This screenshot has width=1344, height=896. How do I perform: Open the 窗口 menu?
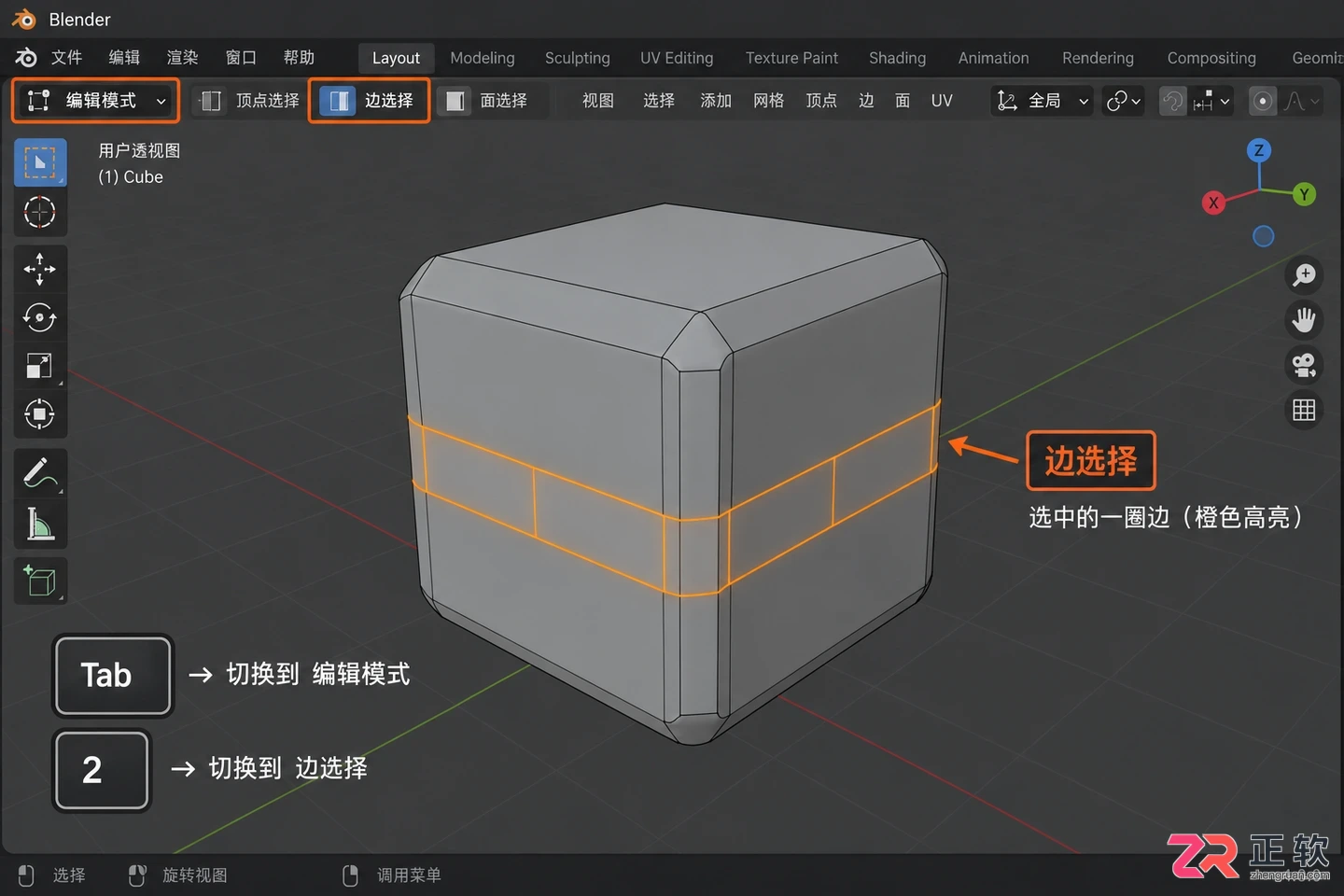(x=241, y=58)
